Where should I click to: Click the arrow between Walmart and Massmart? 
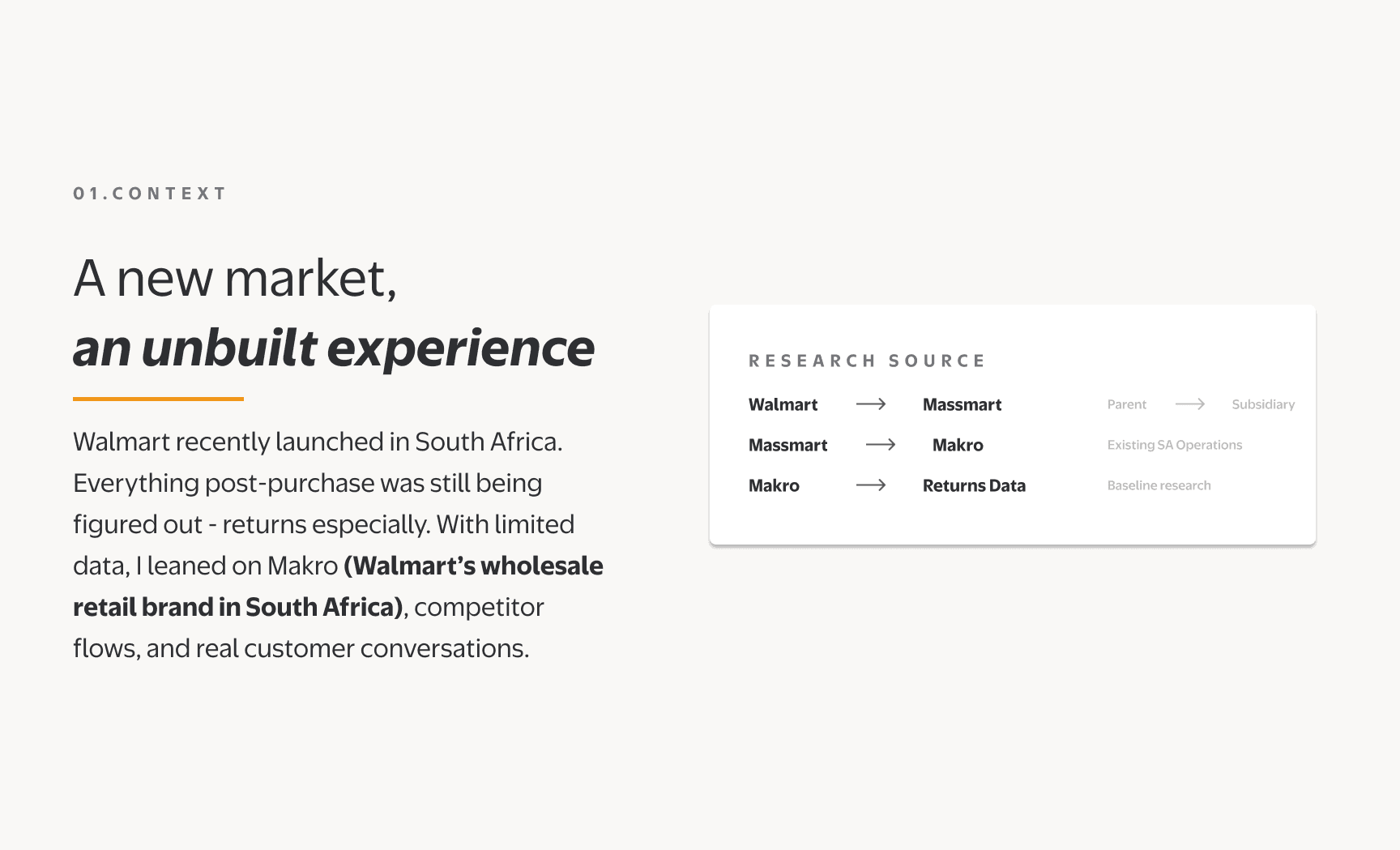click(x=871, y=404)
